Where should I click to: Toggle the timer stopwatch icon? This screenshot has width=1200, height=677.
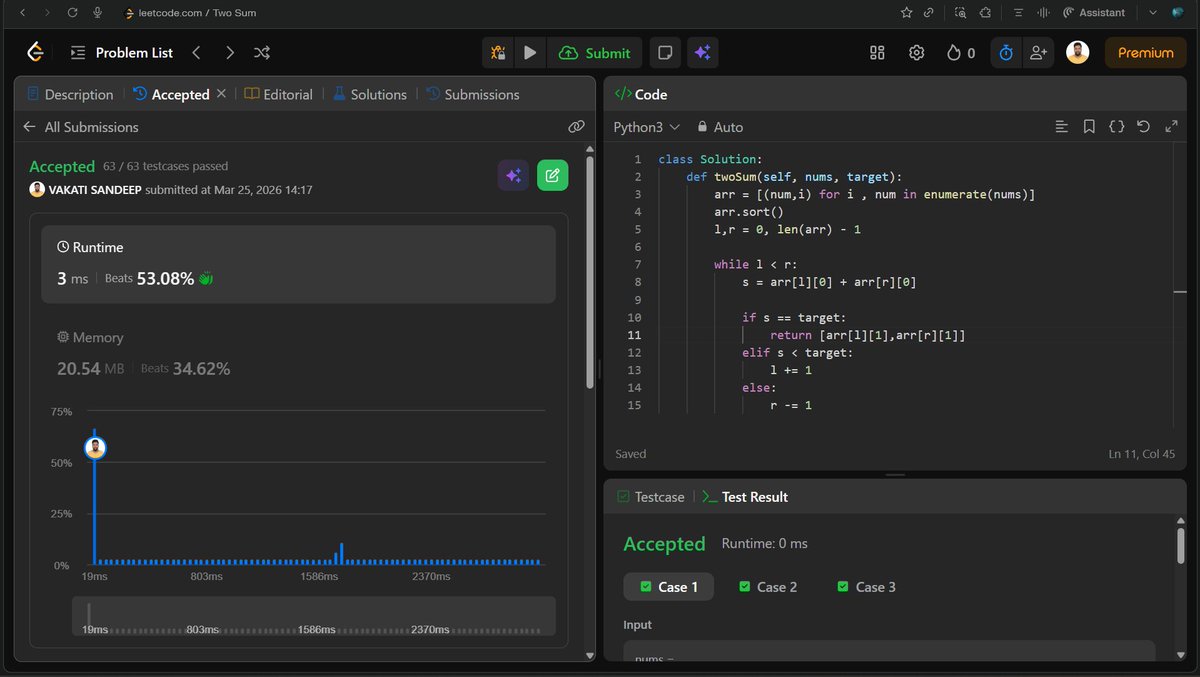tap(1007, 53)
